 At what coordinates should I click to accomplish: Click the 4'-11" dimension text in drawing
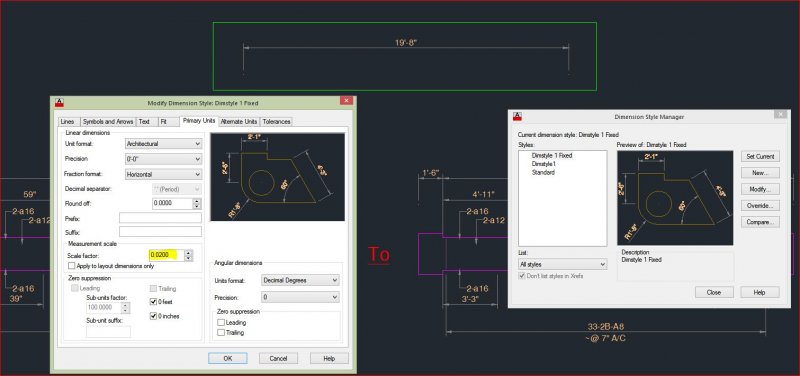483,194
